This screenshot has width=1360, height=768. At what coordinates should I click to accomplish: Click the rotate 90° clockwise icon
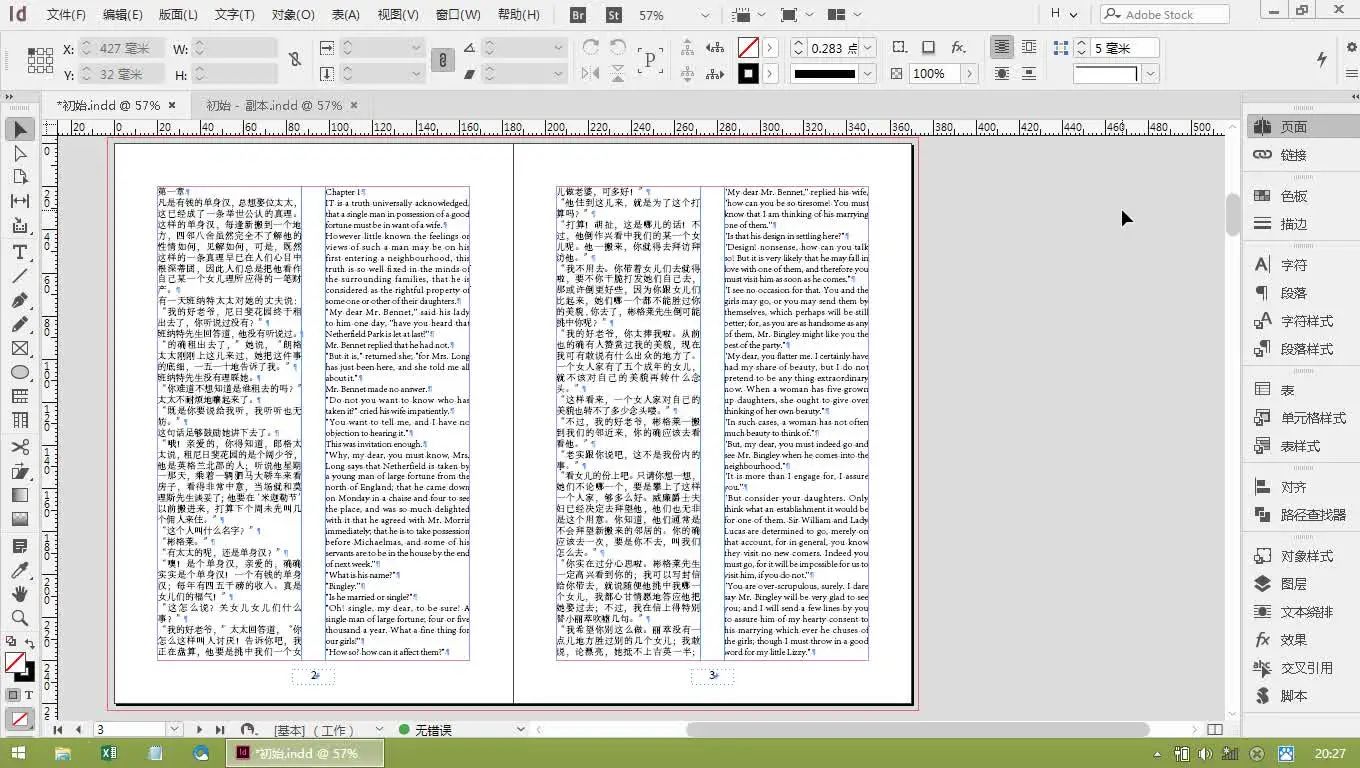click(591, 48)
